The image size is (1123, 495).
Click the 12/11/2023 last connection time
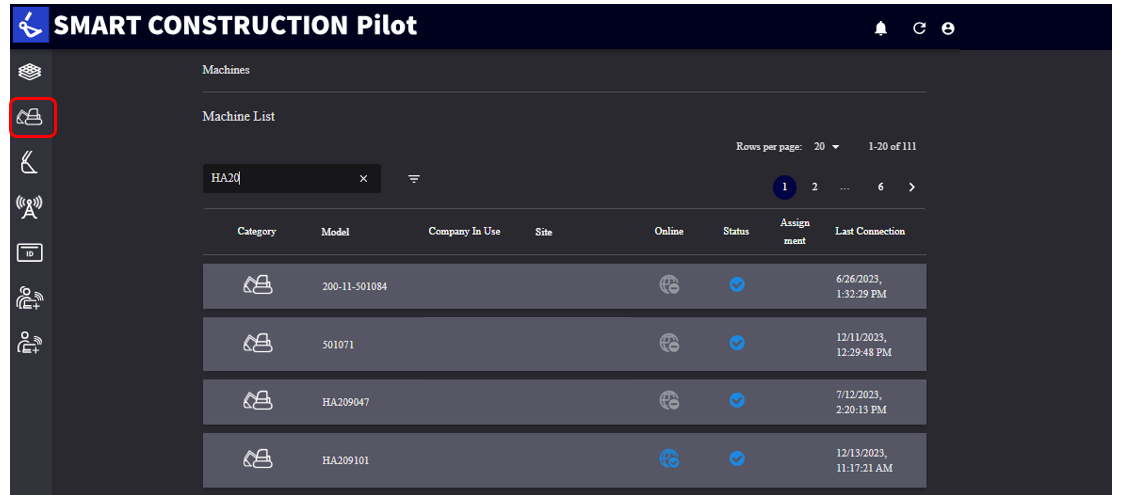click(x=864, y=344)
